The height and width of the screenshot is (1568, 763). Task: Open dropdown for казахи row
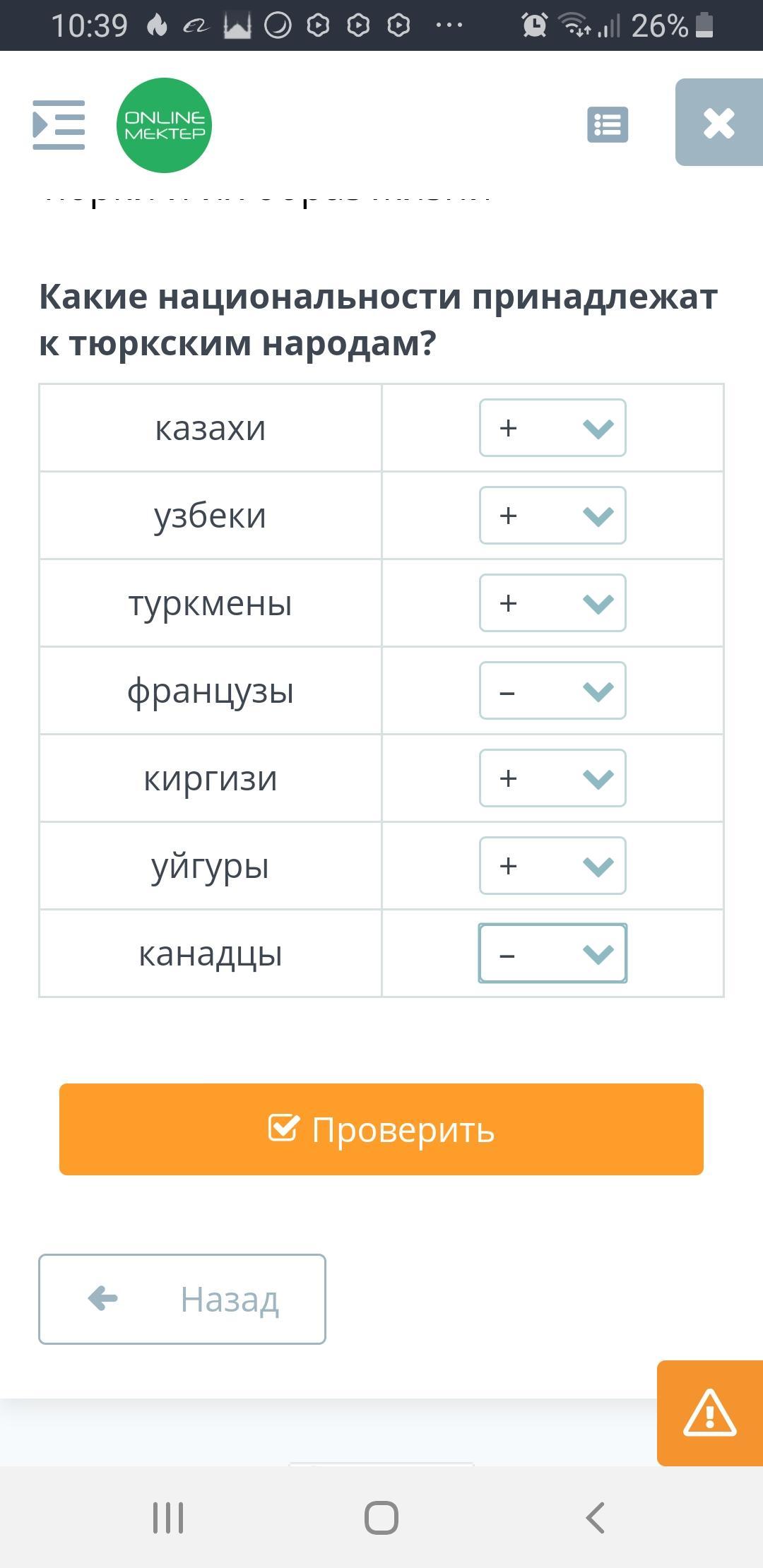tap(552, 428)
